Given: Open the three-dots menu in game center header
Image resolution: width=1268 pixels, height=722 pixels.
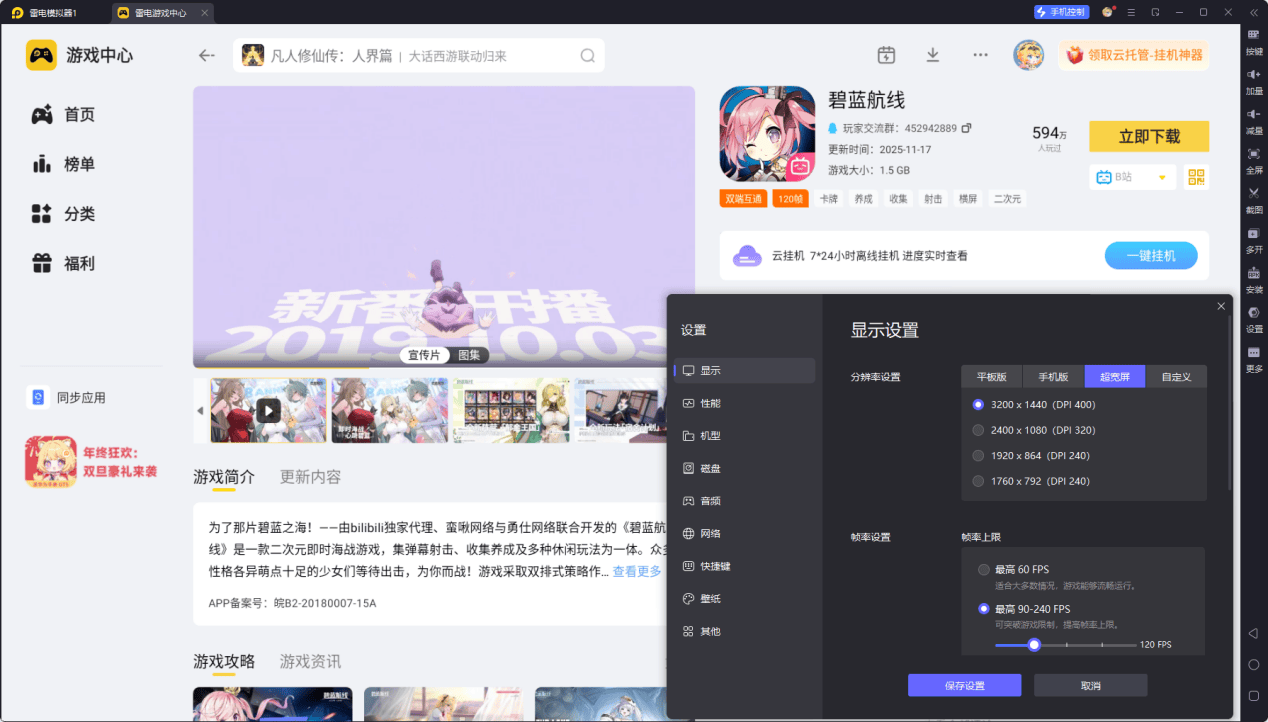Looking at the screenshot, I should pyautogui.click(x=980, y=55).
